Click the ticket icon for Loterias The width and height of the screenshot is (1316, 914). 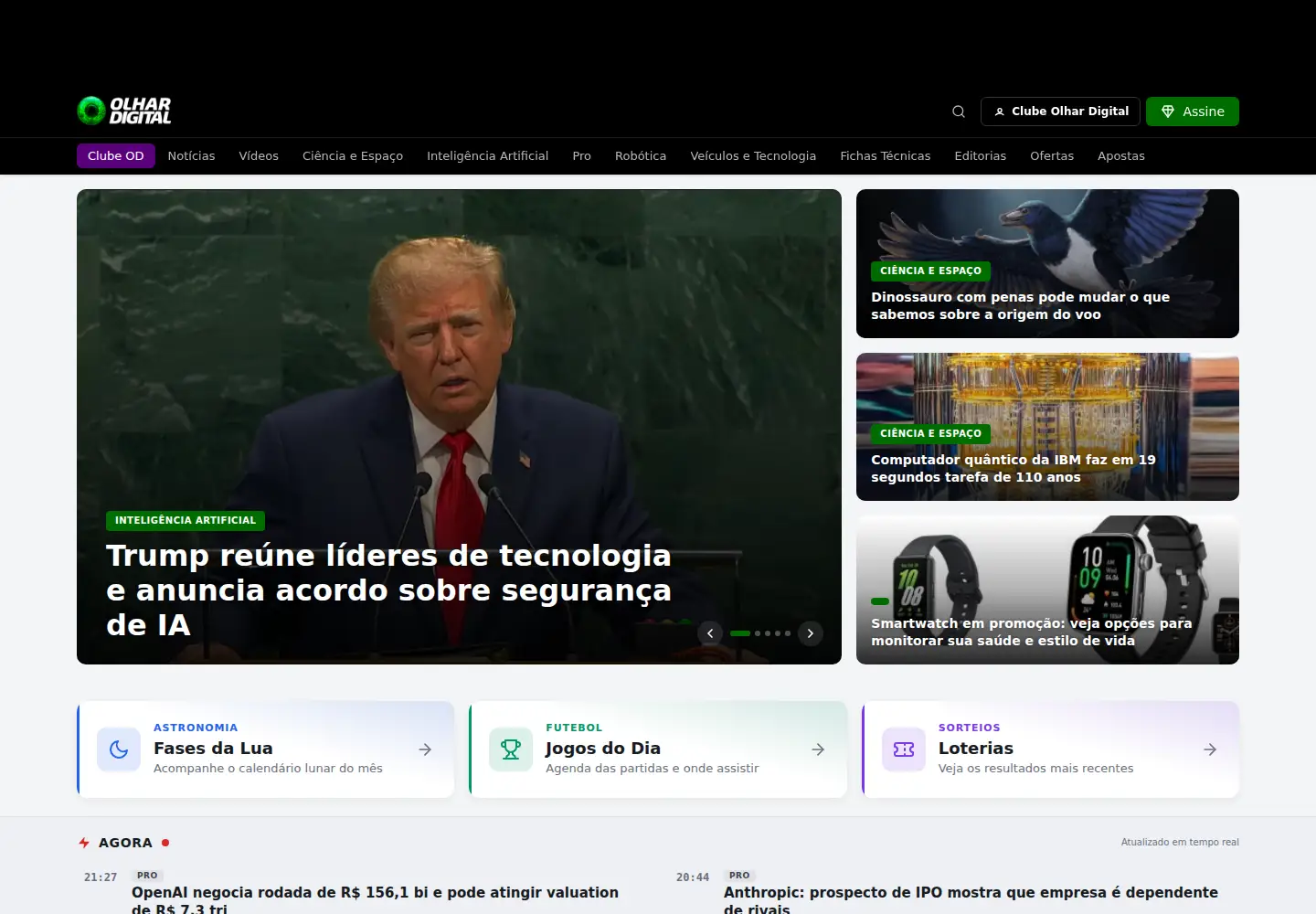point(904,749)
